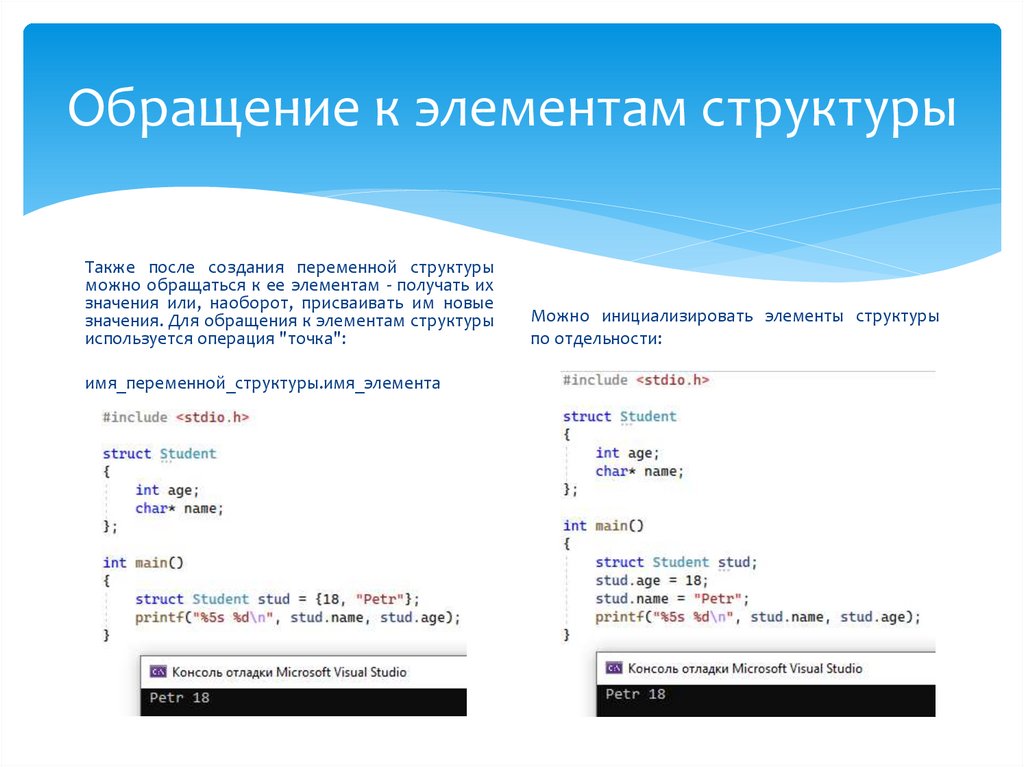Select the stud.age = 18 assignment line
The image size is (1024, 767).
[x=650, y=580]
